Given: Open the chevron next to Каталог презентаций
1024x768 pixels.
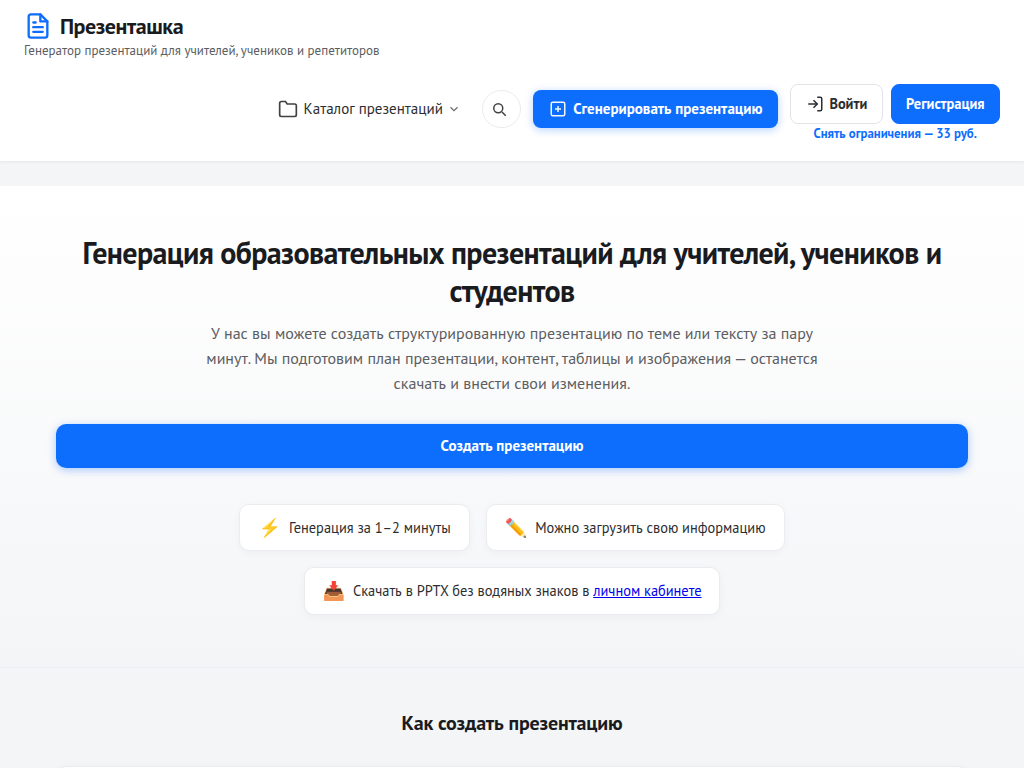Looking at the screenshot, I should click(455, 110).
